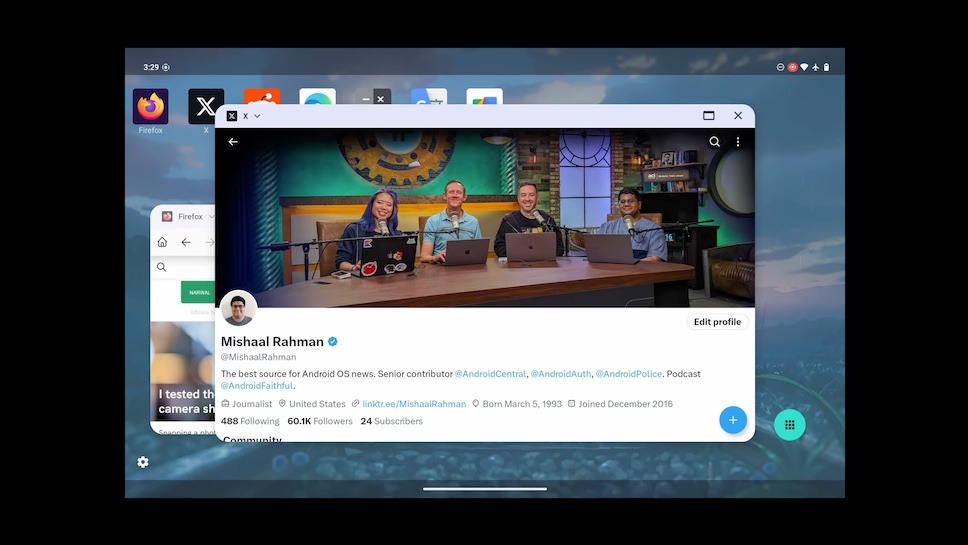968x545 pixels.
Task: Open Firefox from the desktop shortcuts
Action: click(x=150, y=107)
